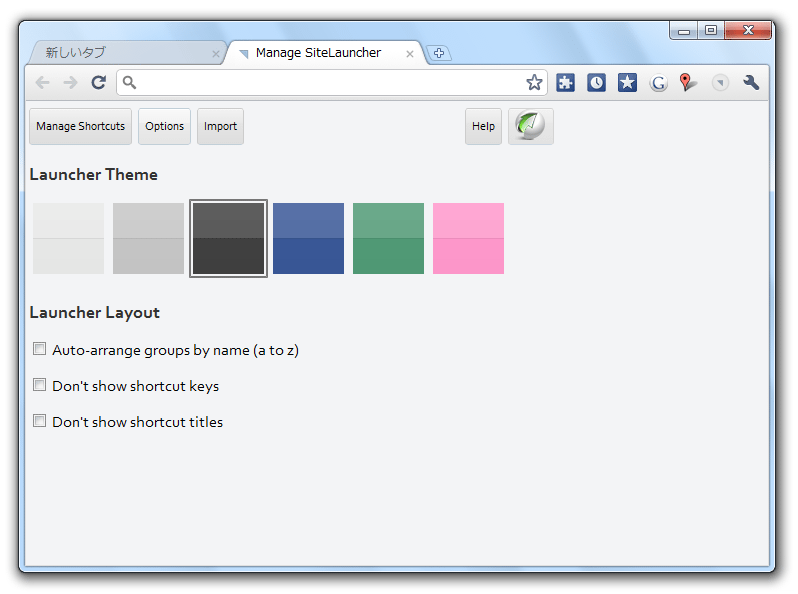
Task: Go back with the browser back arrow
Action: pyautogui.click(x=43, y=82)
